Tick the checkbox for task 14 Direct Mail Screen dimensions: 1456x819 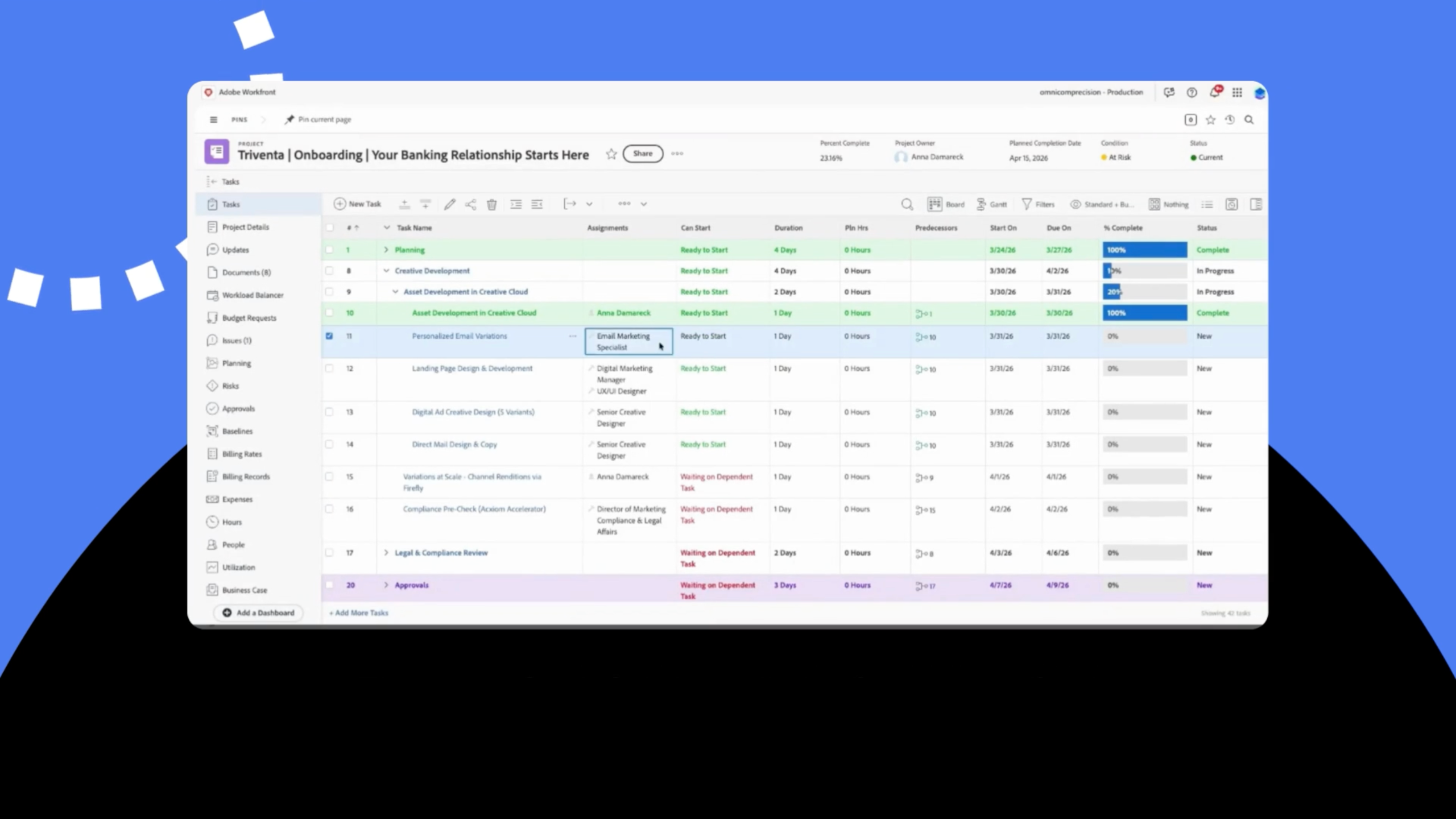click(329, 444)
